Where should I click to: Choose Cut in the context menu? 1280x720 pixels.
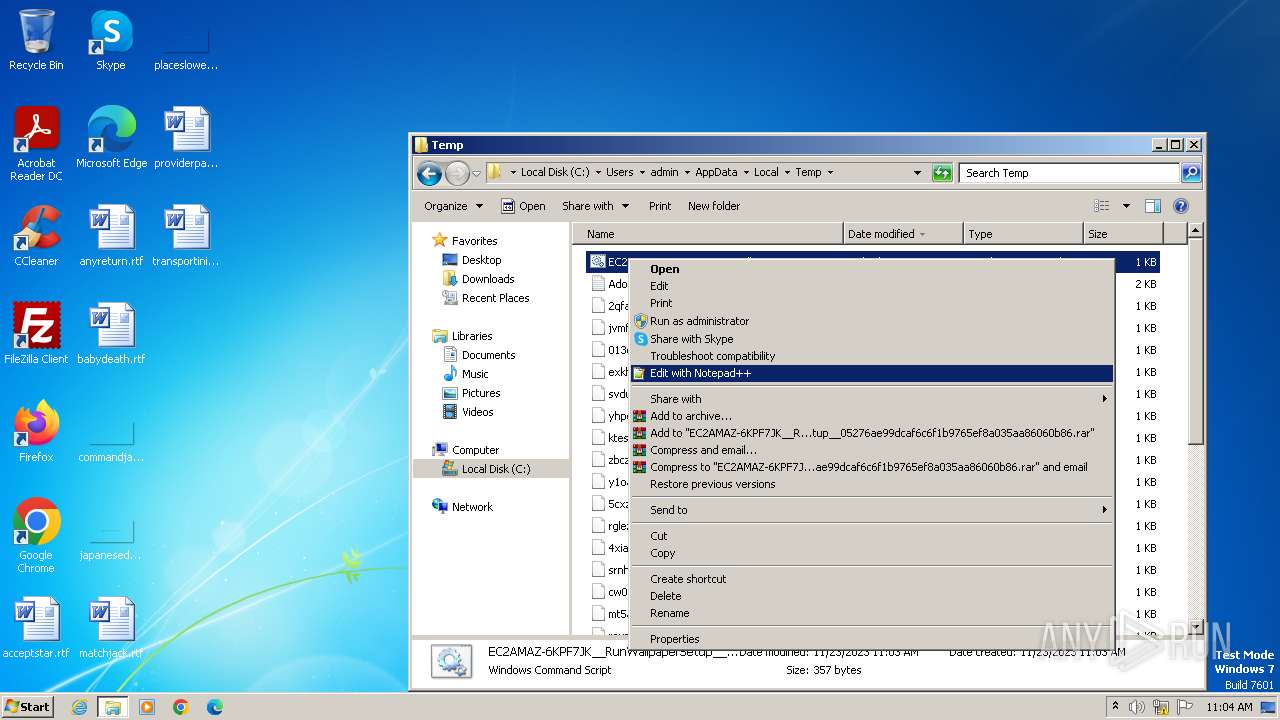point(871,536)
